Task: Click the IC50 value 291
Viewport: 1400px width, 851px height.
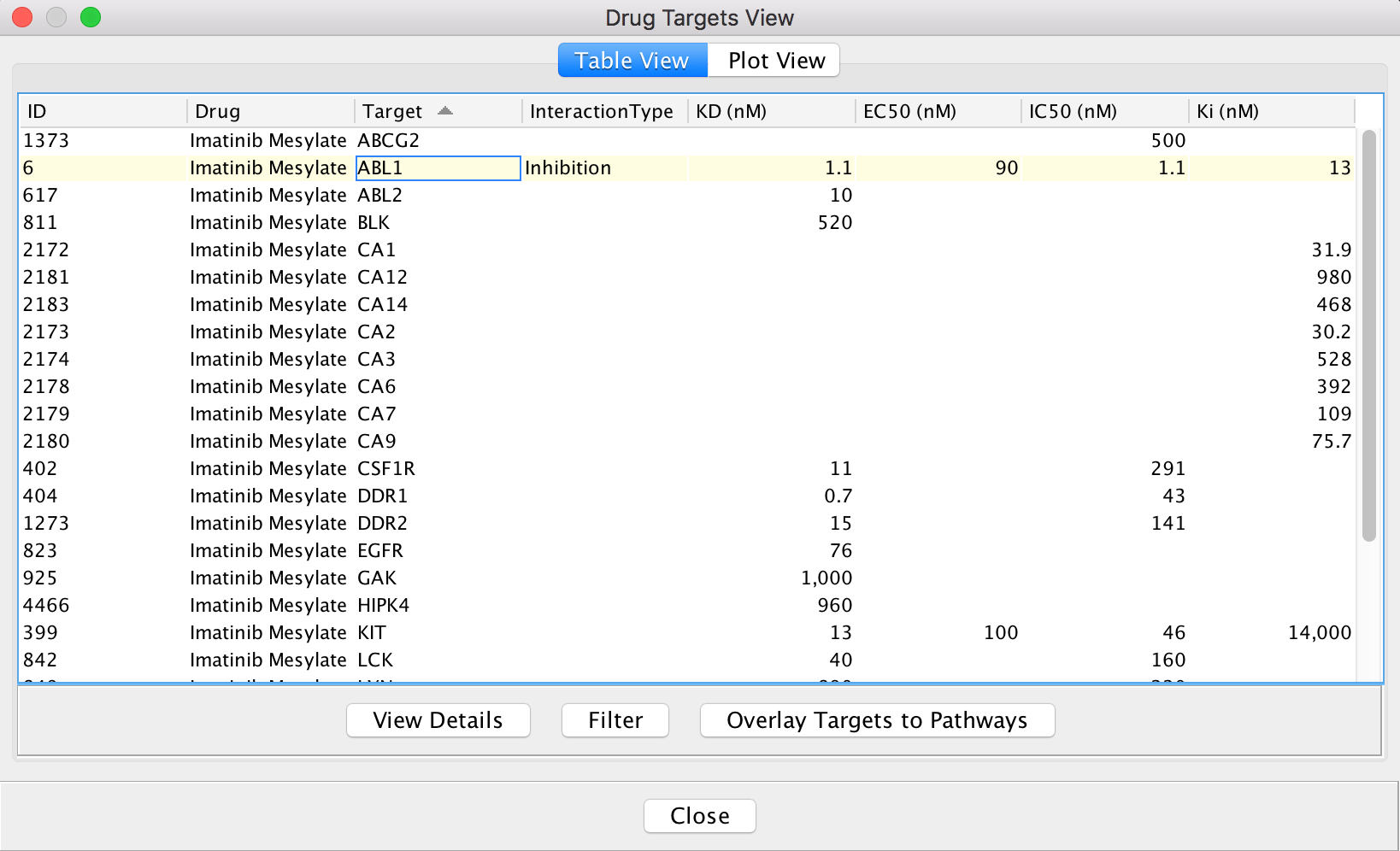Action: pos(1168,469)
